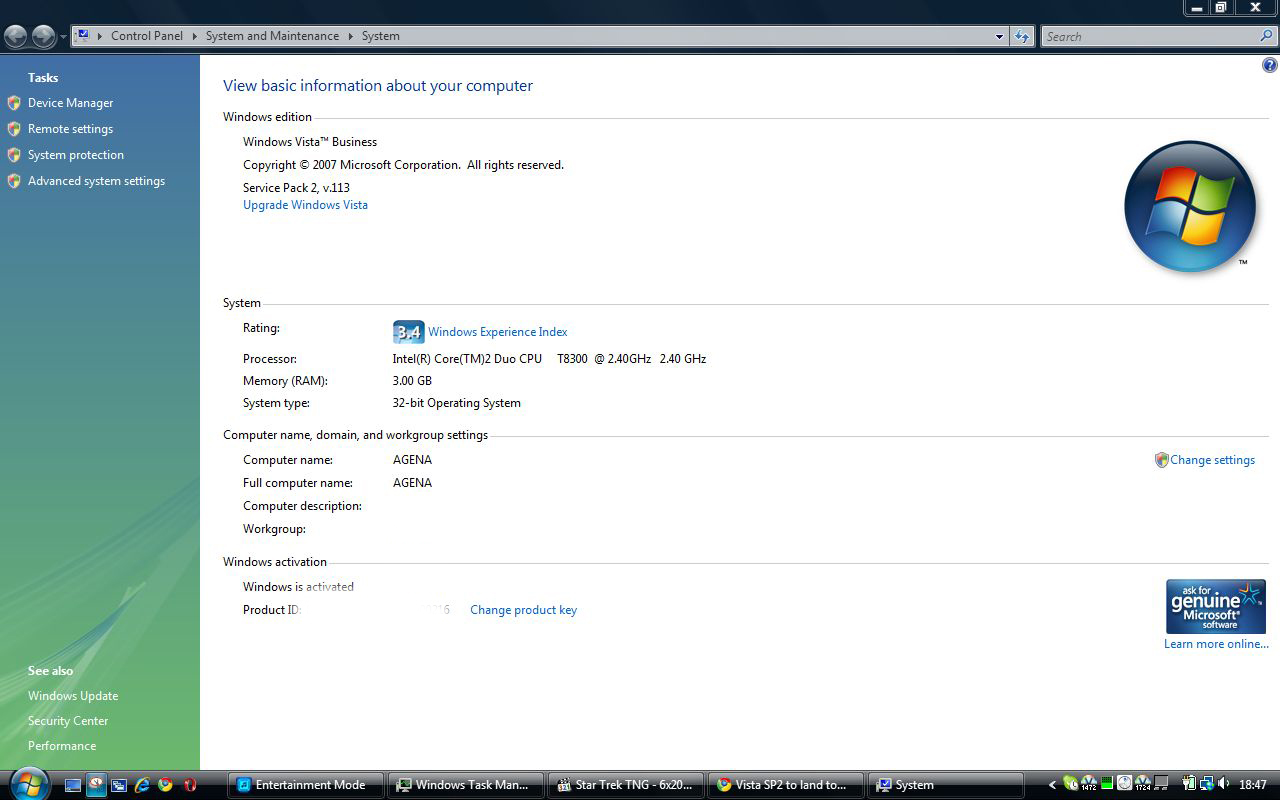Click the clock-faced Quick Launch icon
This screenshot has width=1280, height=800.
click(x=96, y=785)
